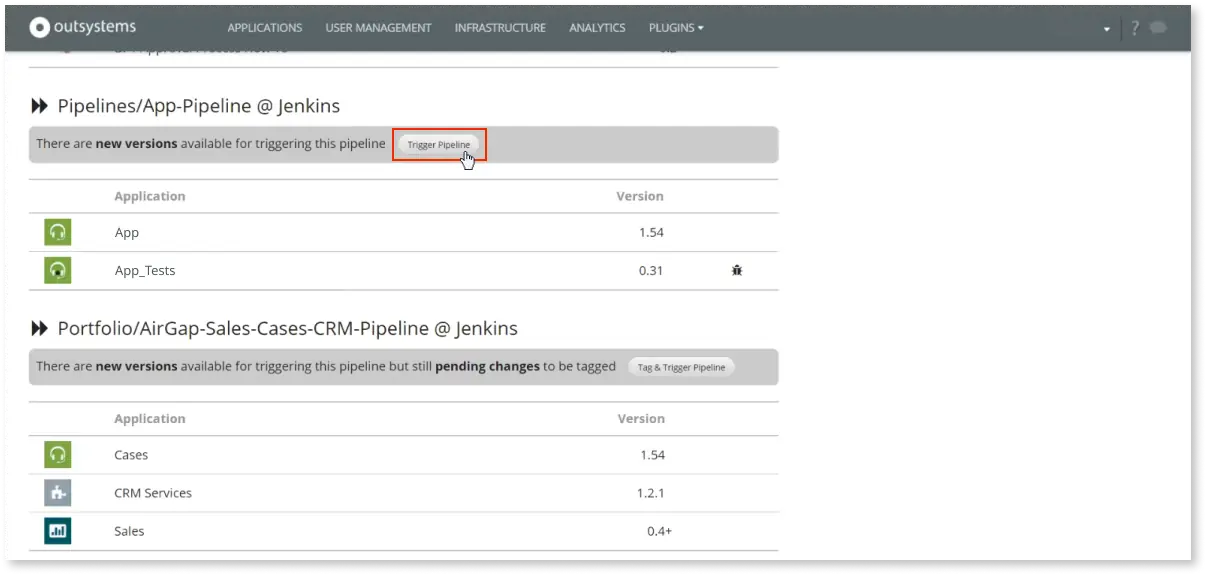Click the pipeline icon next to Pipelines/App-Pipeline
The width and height of the screenshot is (1206, 575).
click(40, 106)
